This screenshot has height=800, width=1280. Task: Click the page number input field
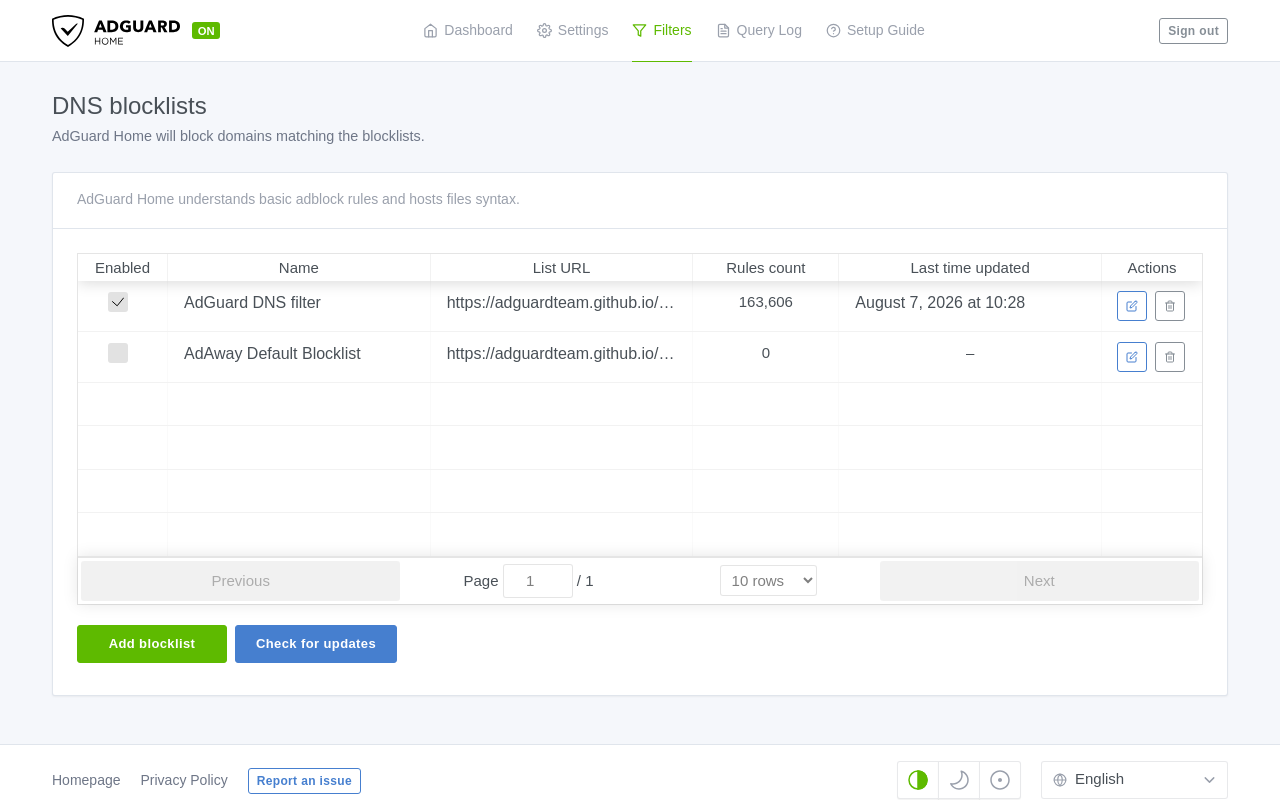(x=538, y=581)
